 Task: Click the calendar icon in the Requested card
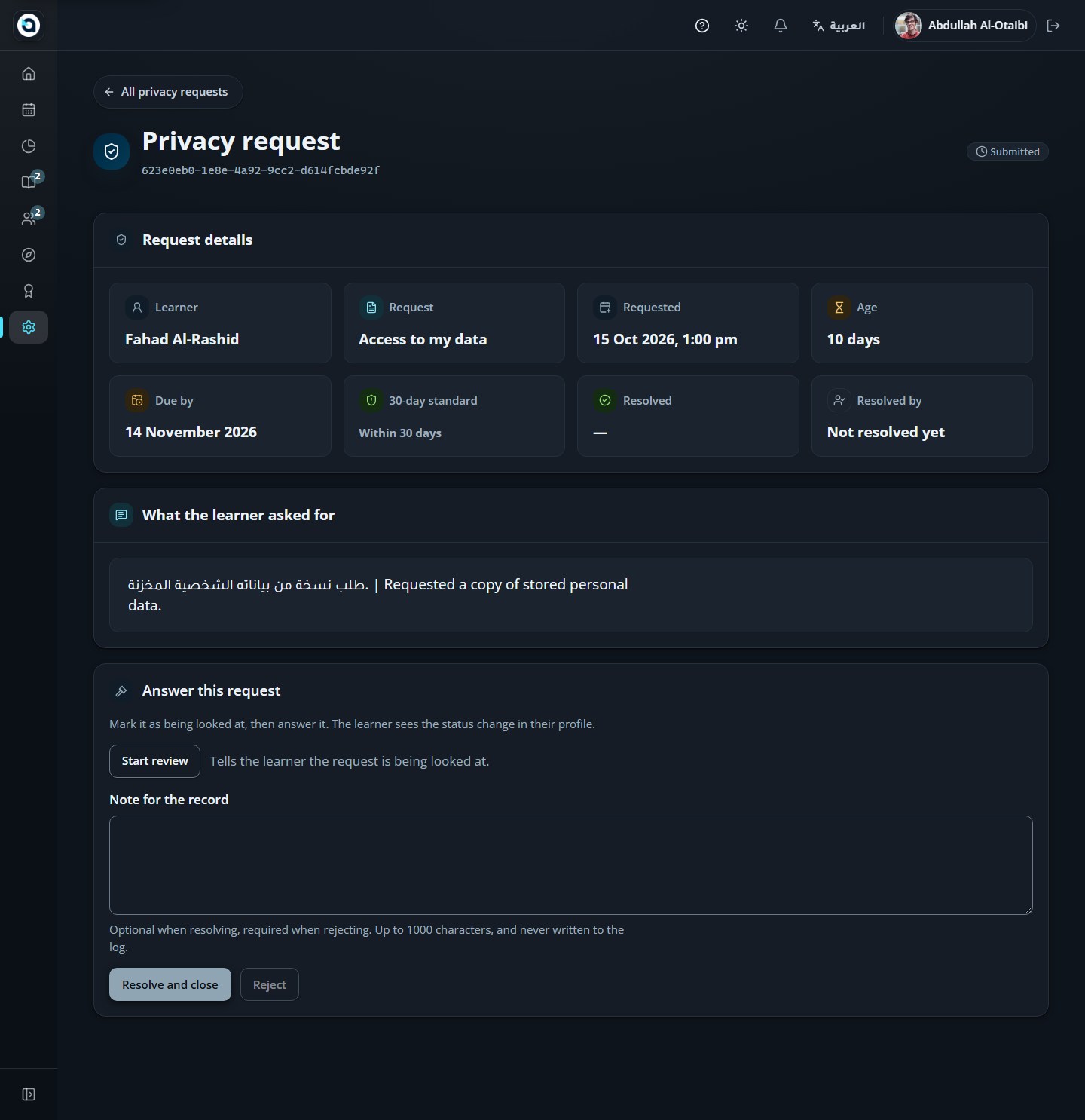coord(605,308)
